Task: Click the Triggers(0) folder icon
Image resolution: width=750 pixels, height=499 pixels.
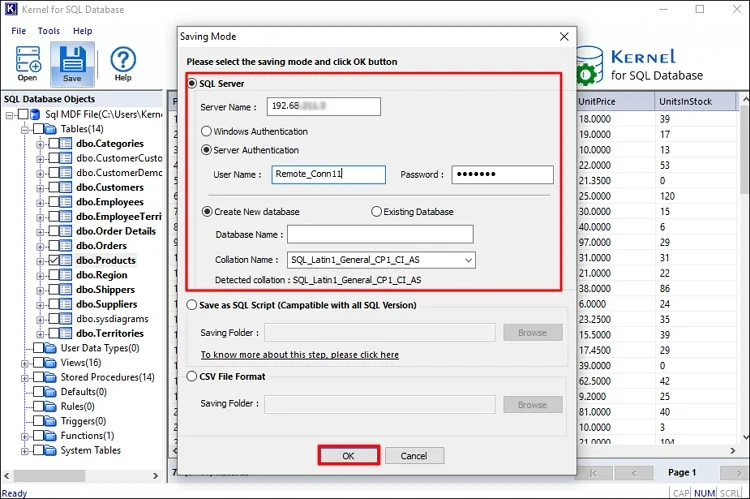Action: [x=51, y=421]
